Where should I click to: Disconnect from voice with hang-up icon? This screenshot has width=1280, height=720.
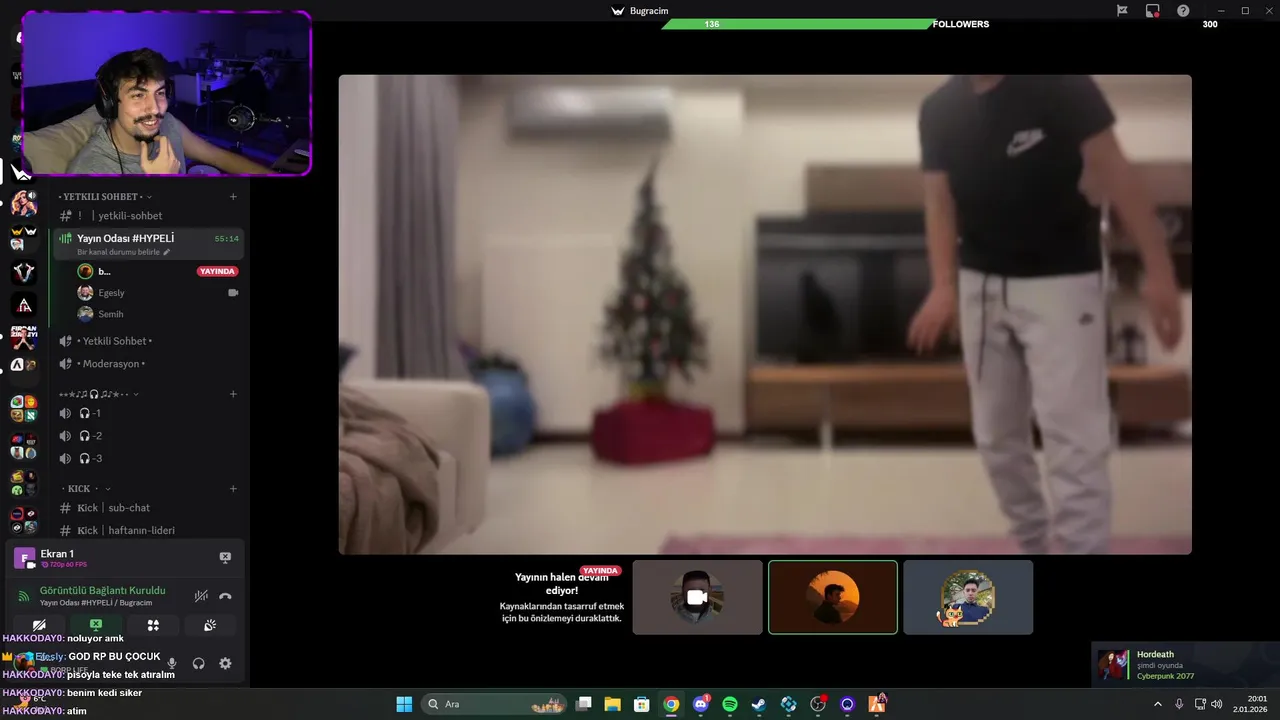[x=225, y=596]
